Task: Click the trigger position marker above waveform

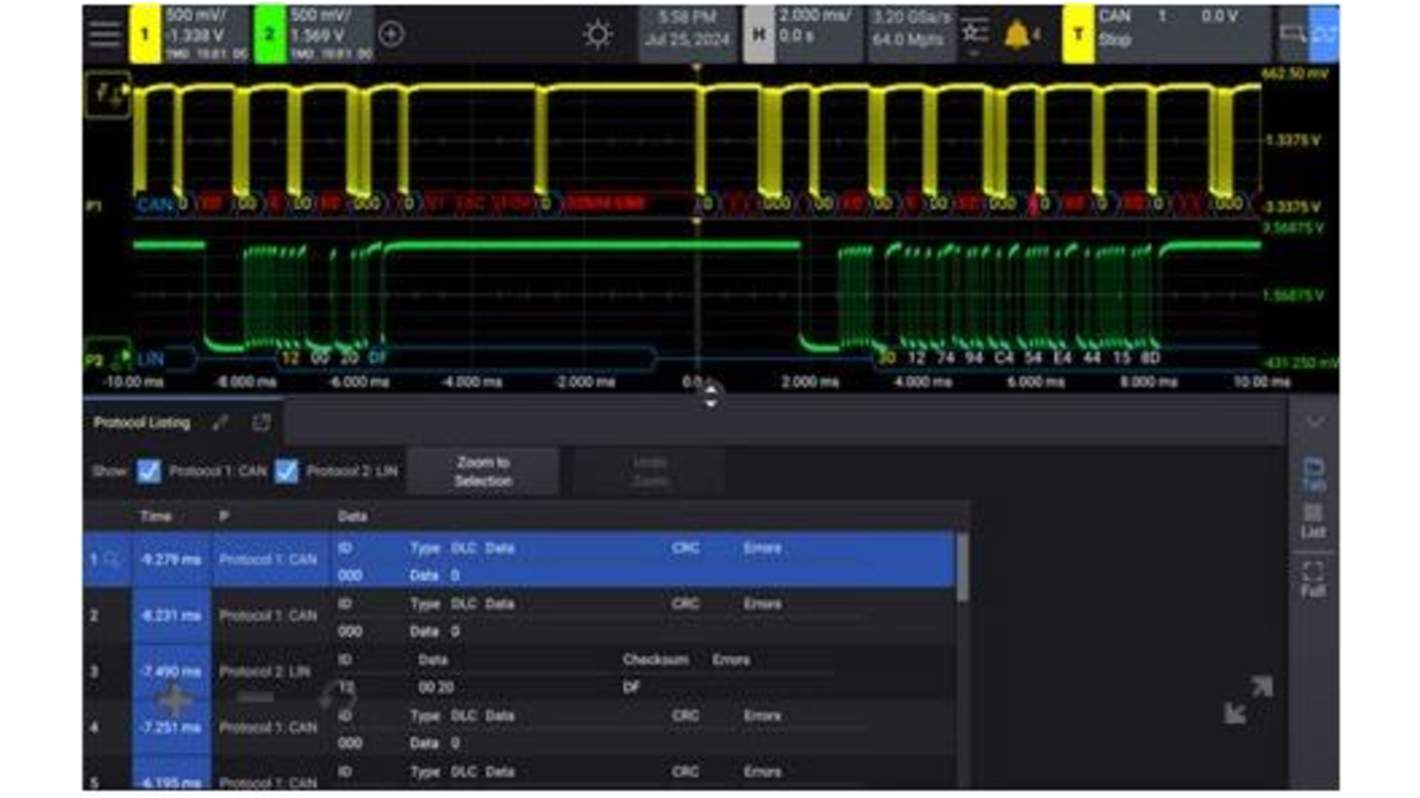Action: [697, 68]
